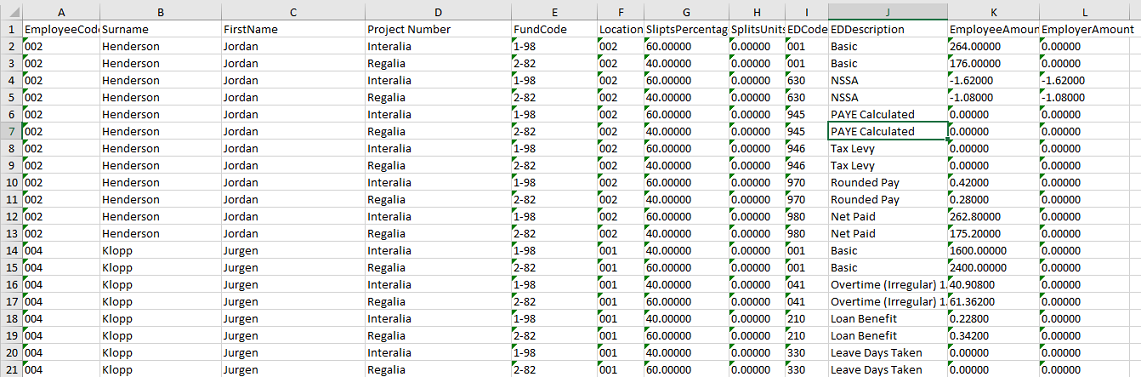This screenshot has width=1141, height=377.
Task: Click Interalia project cell in row 2
Action: [x=438, y=47]
